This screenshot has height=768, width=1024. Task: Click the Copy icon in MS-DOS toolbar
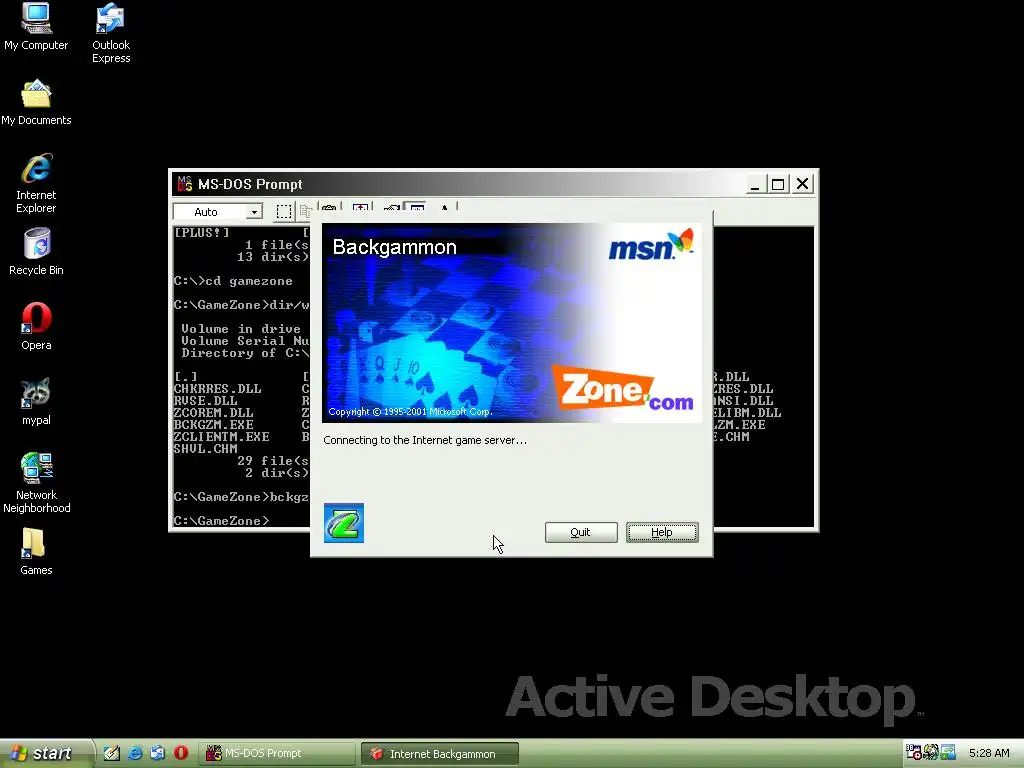(305, 212)
